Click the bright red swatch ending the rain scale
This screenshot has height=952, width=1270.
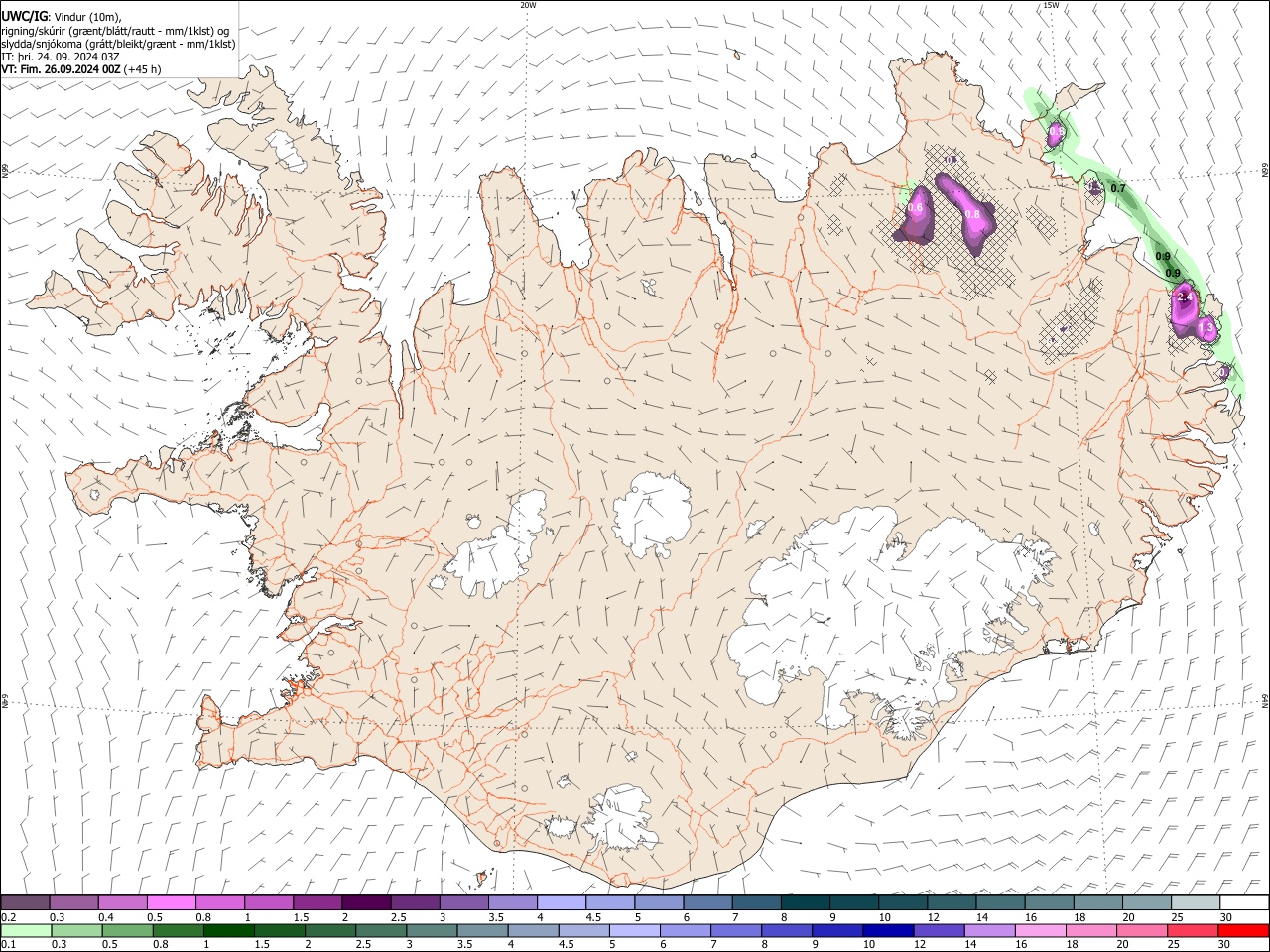(1244, 931)
